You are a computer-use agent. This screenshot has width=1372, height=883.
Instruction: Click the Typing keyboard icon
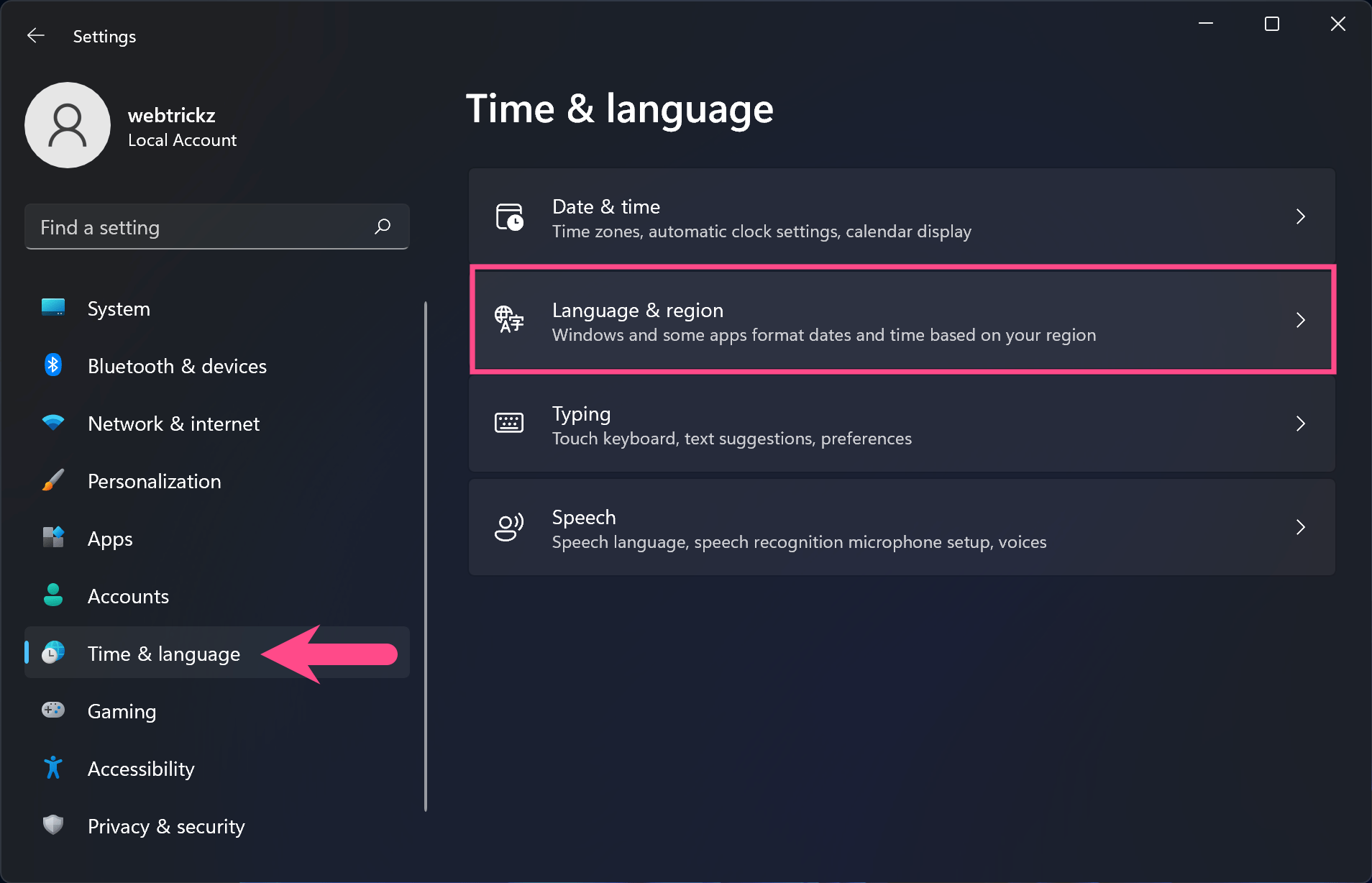pos(509,424)
